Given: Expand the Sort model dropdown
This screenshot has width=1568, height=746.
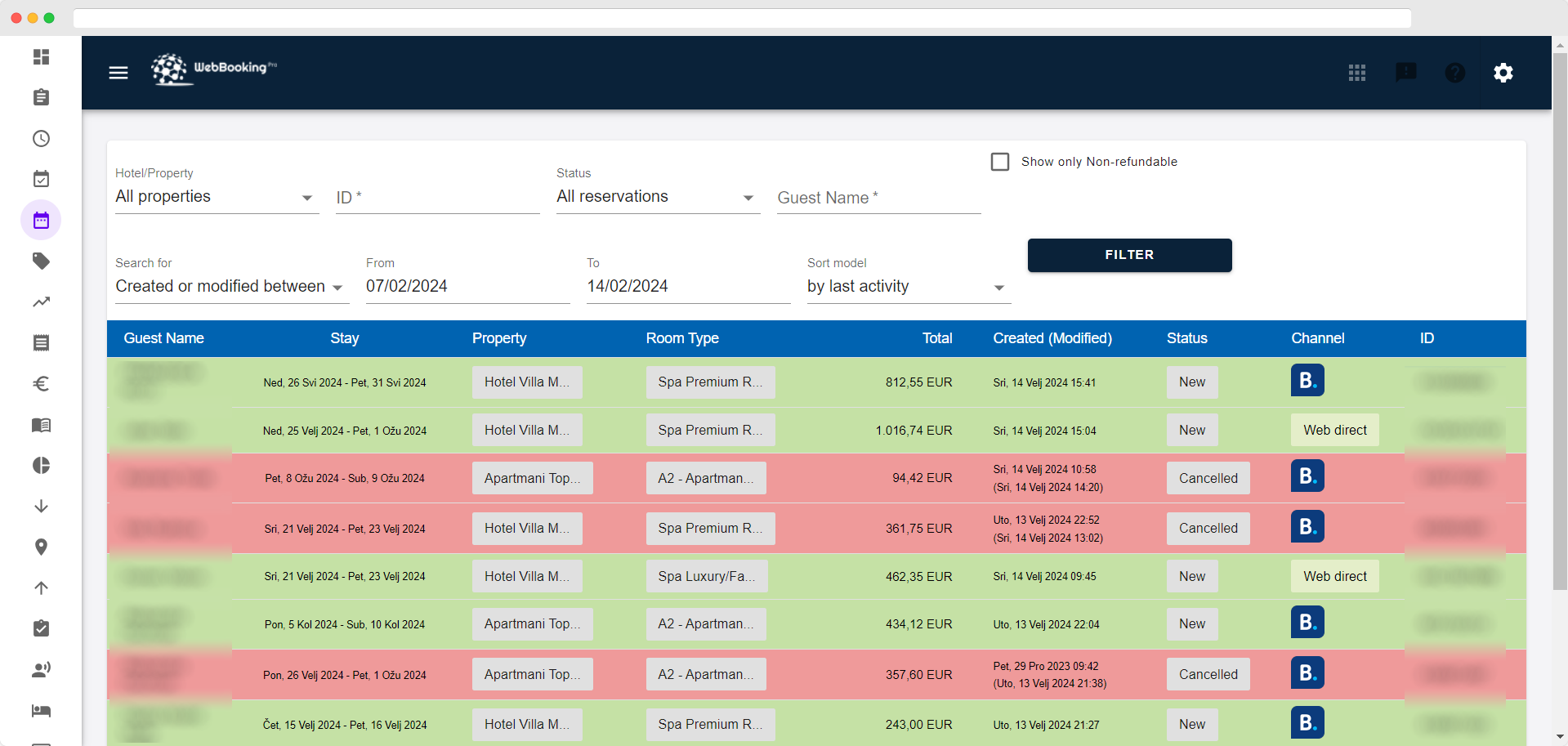Looking at the screenshot, I should tap(908, 287).
